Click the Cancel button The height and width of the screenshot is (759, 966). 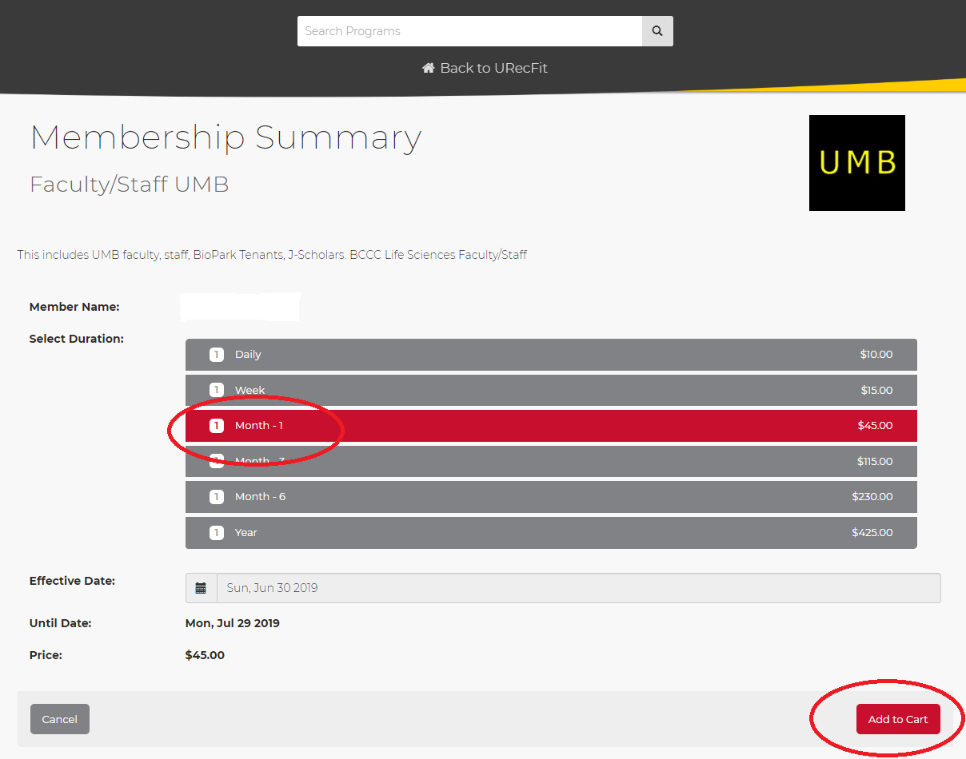pos(60,719)
